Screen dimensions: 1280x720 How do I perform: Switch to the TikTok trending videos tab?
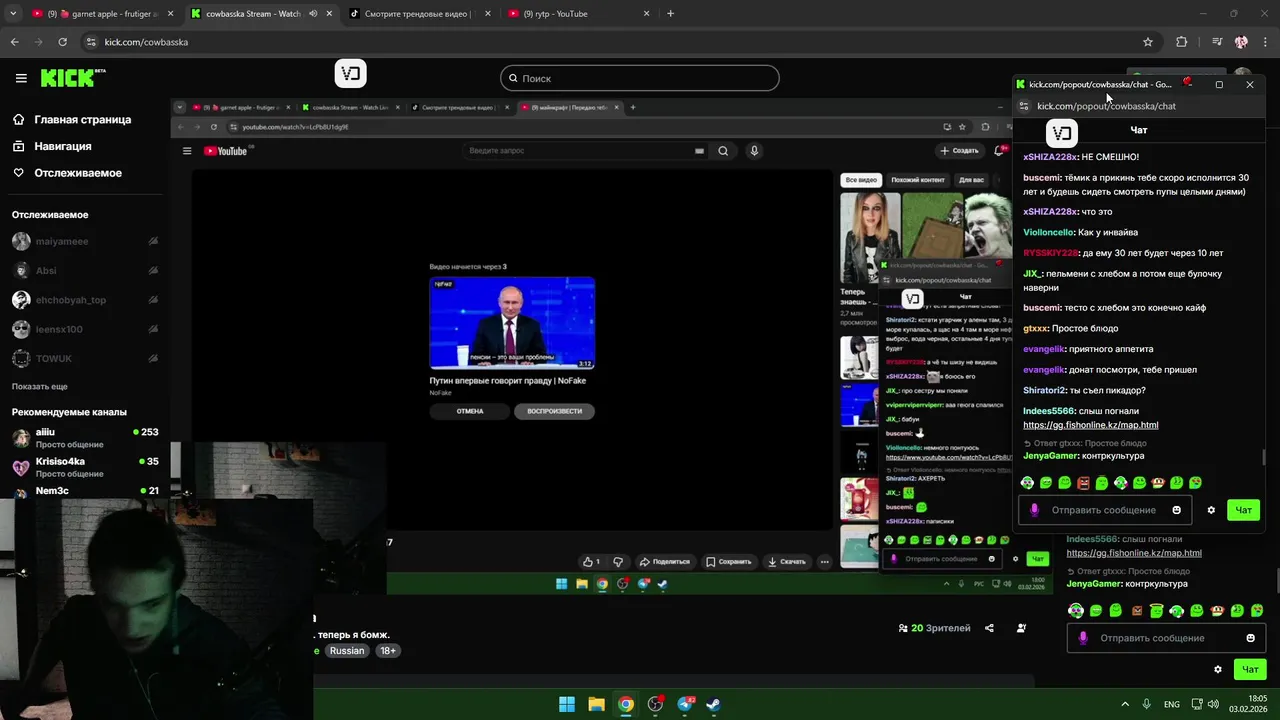pos(418,14)
